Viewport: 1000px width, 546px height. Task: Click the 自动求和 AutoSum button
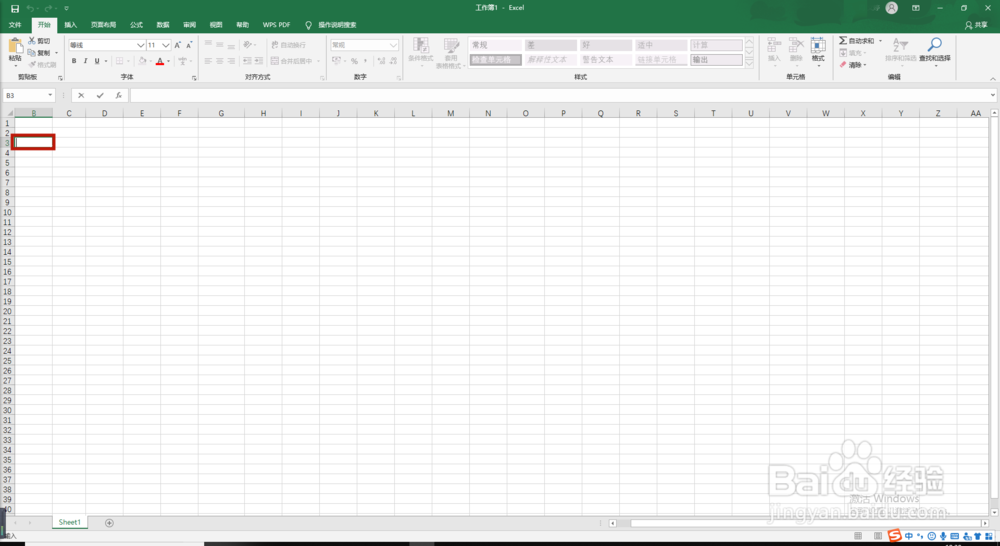[857, 41]
